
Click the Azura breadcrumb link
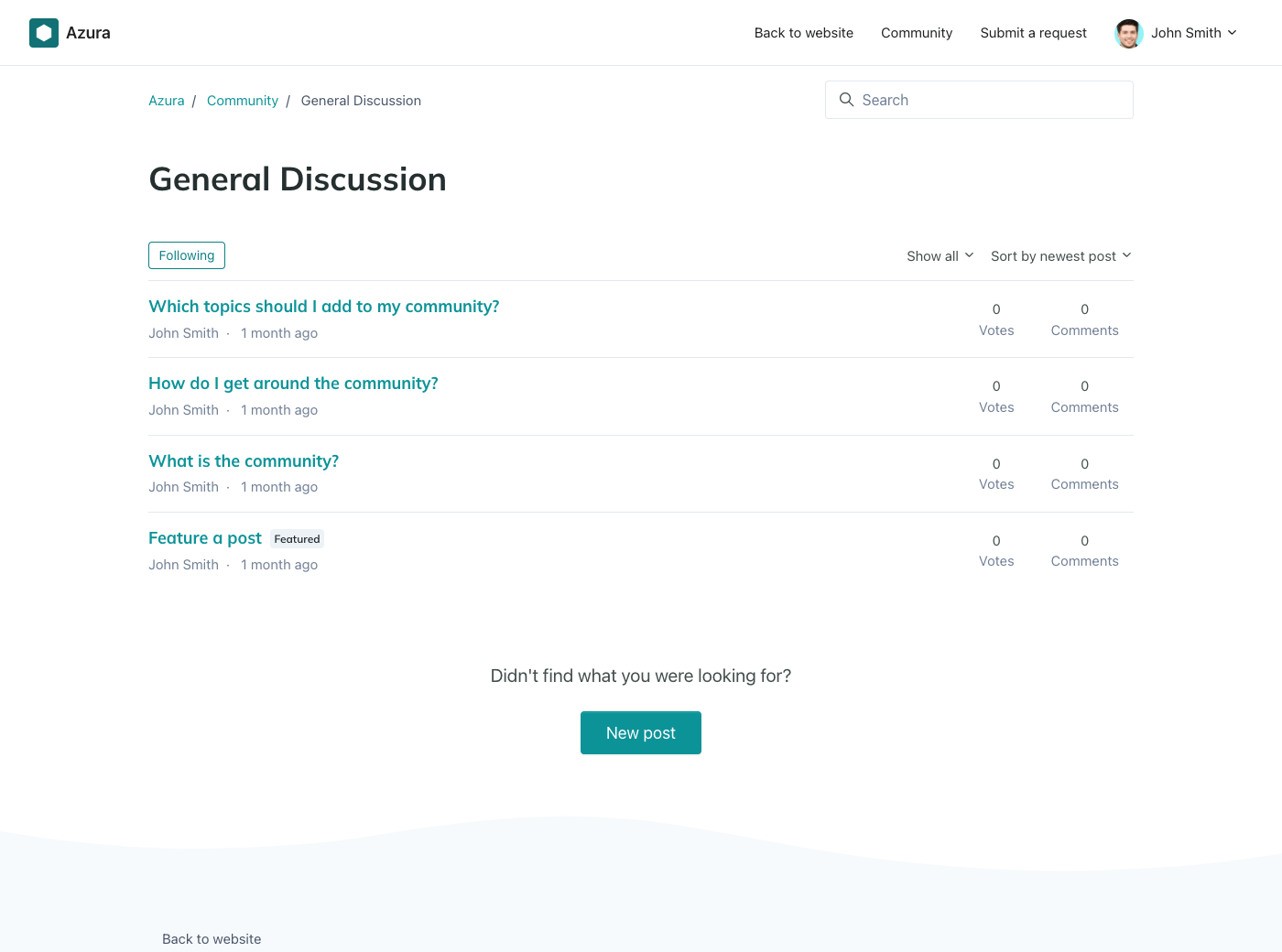tap(167, 101)
